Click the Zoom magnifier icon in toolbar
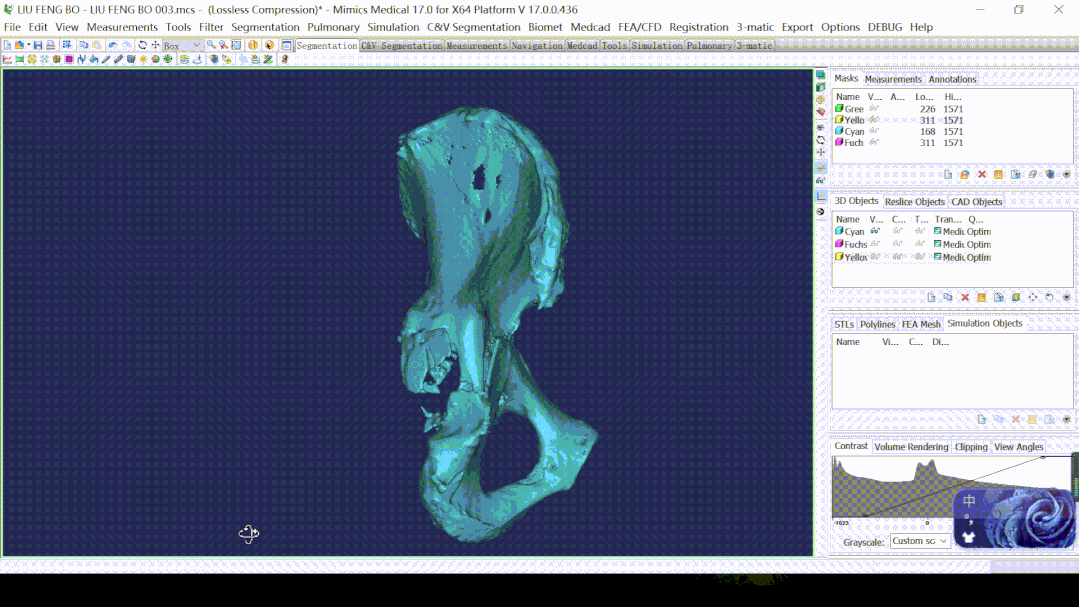The width and height of the screenshot is (1079, 607). 211,46
